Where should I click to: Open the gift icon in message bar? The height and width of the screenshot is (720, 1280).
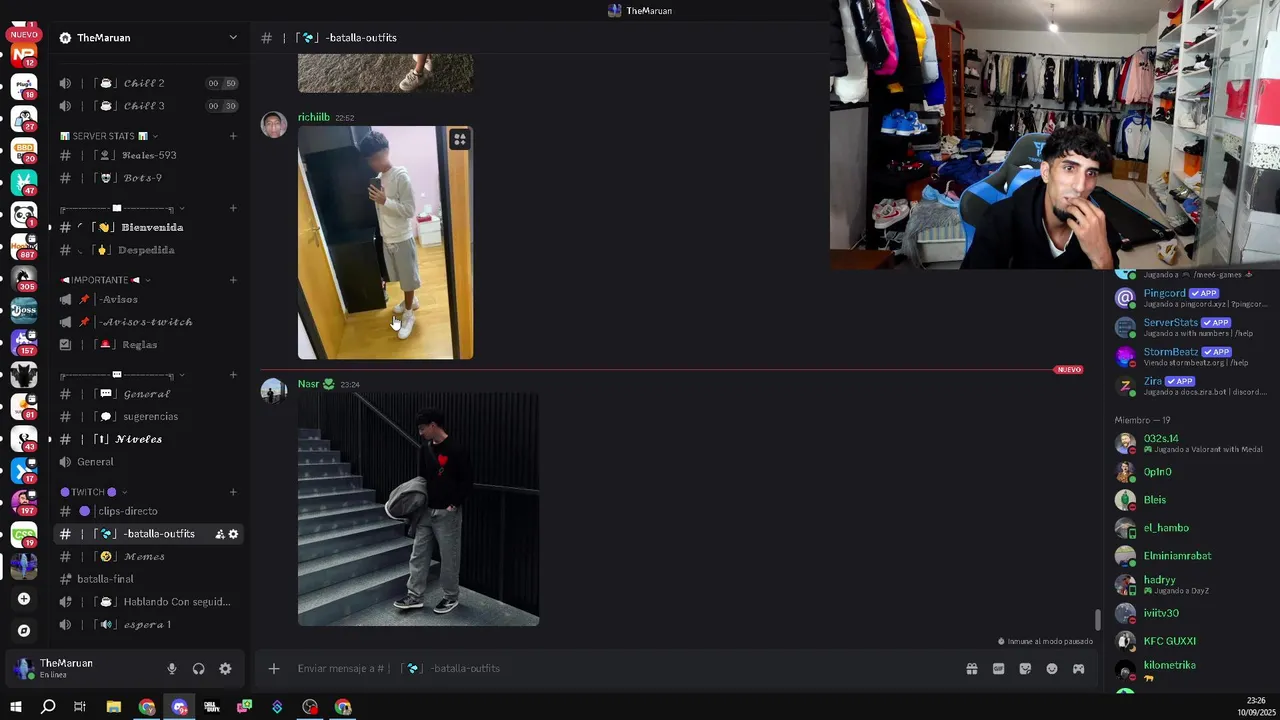(971, 669)
